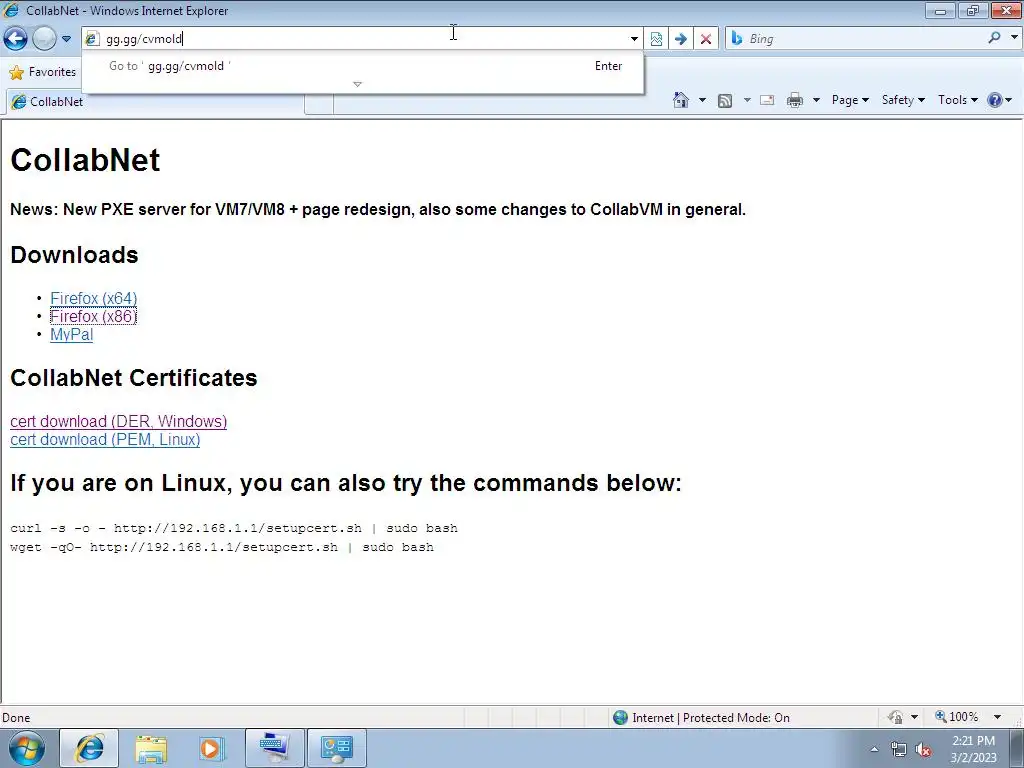The width and height of the screenshot is (1024, 768).
Task: Click the status bar security shield icon
Action: pyautogui.click(x=895, y=717)
